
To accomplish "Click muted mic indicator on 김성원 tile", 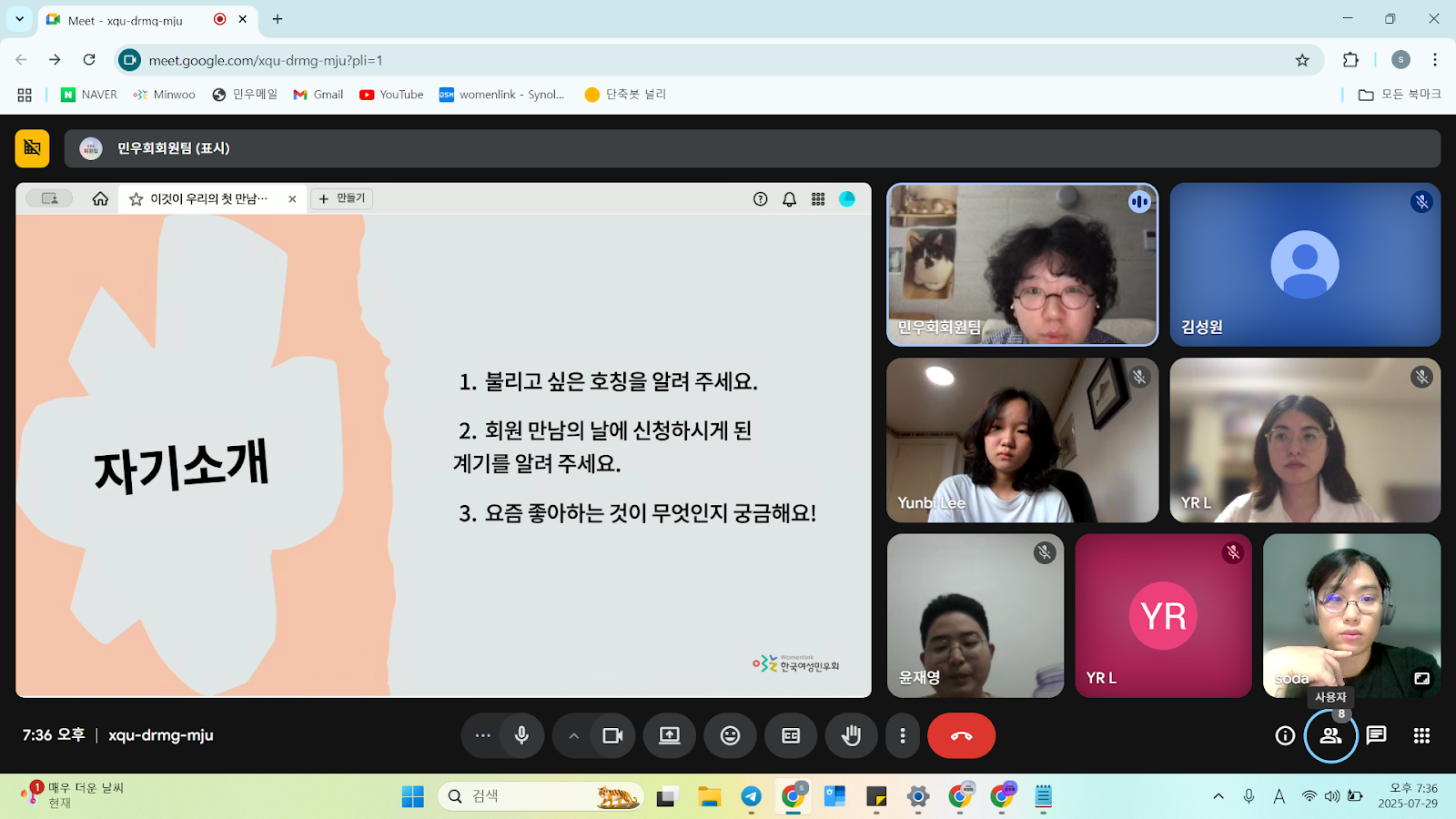I will tap(1421, 202).
